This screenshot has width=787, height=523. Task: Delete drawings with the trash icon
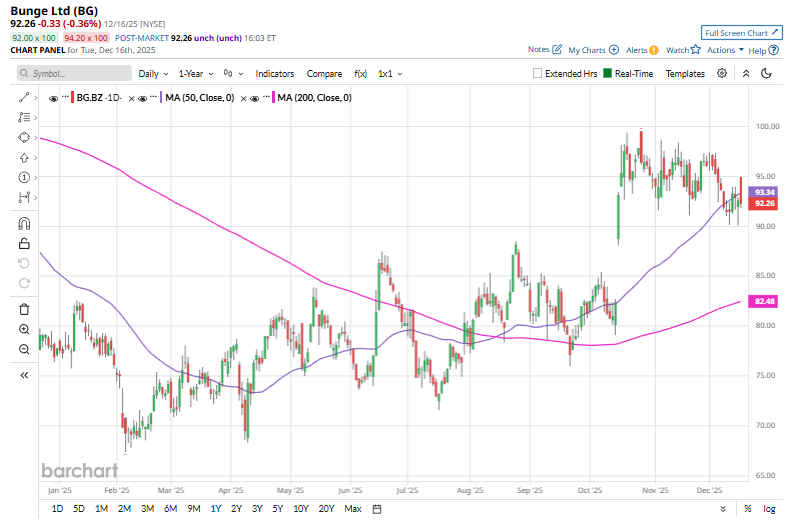tap(24, 309)
